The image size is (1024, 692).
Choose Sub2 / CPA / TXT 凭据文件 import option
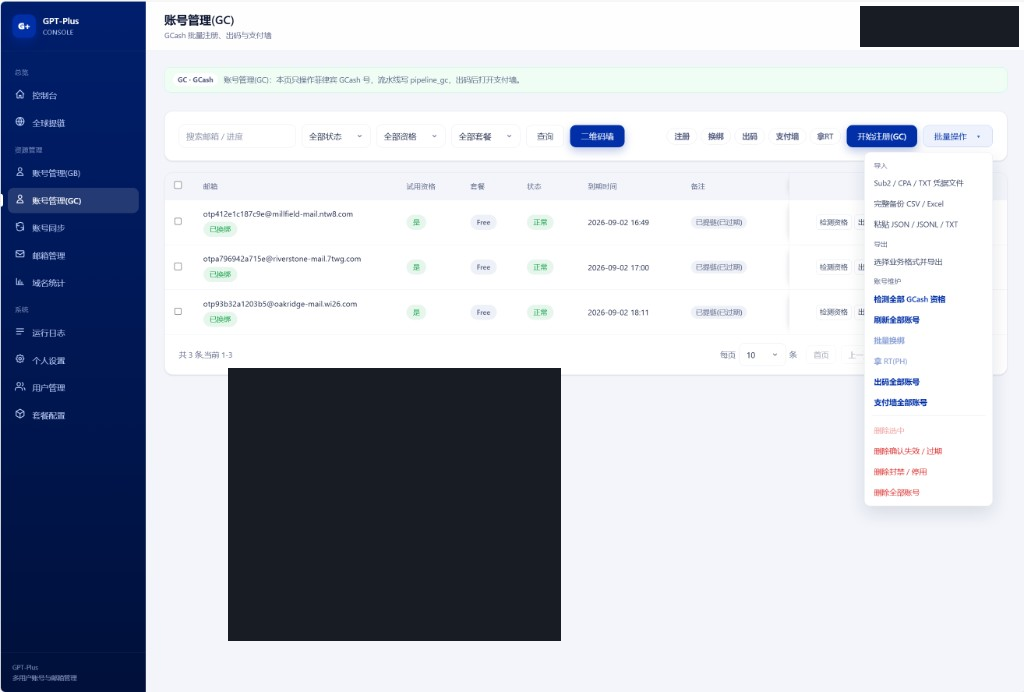click(928, 183)
